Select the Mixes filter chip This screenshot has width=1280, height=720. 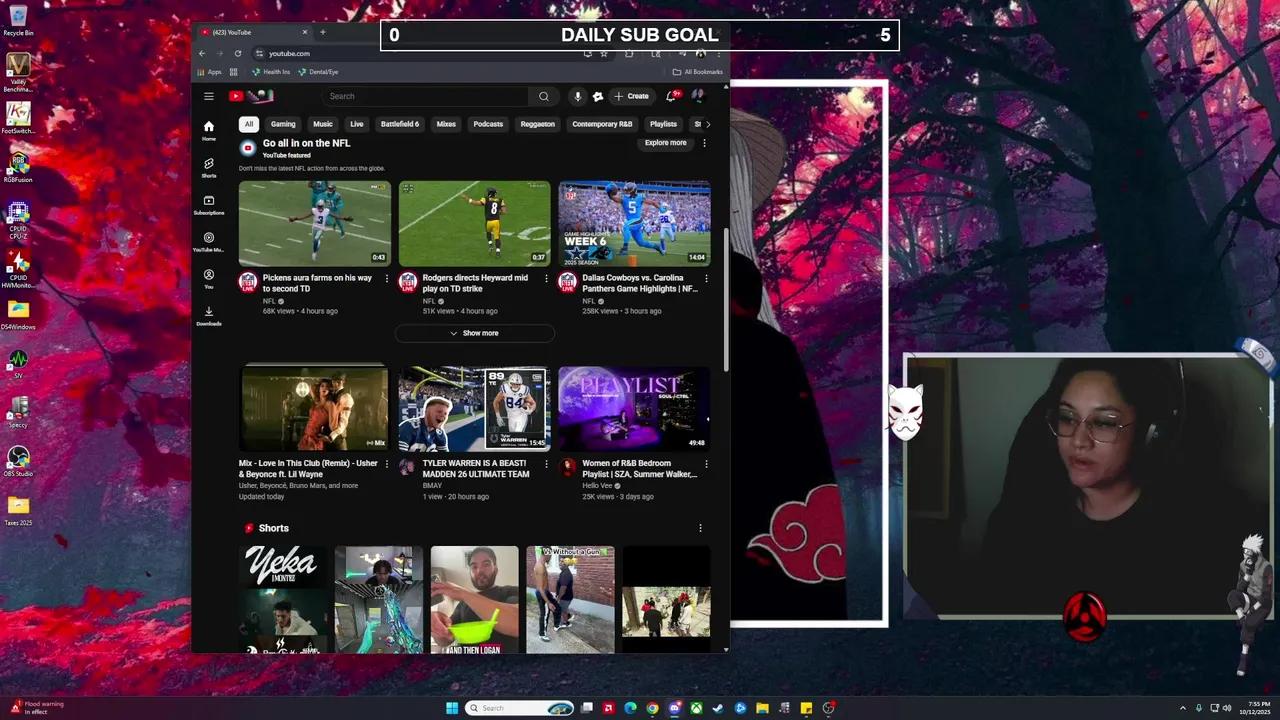446,124
